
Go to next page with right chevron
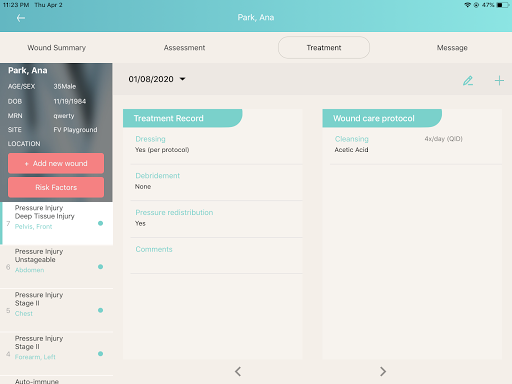383,371
